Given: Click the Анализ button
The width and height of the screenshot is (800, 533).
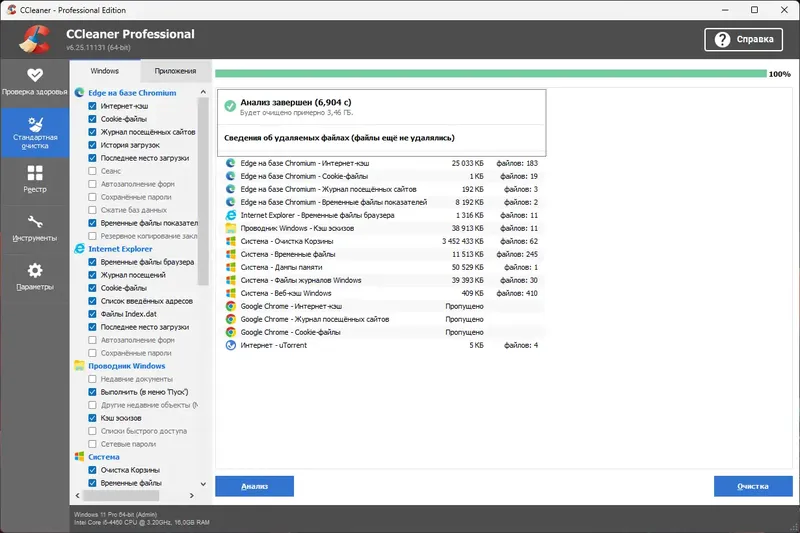Looking at the screenshot, I should pyautogui.click(x=254, y=486).
